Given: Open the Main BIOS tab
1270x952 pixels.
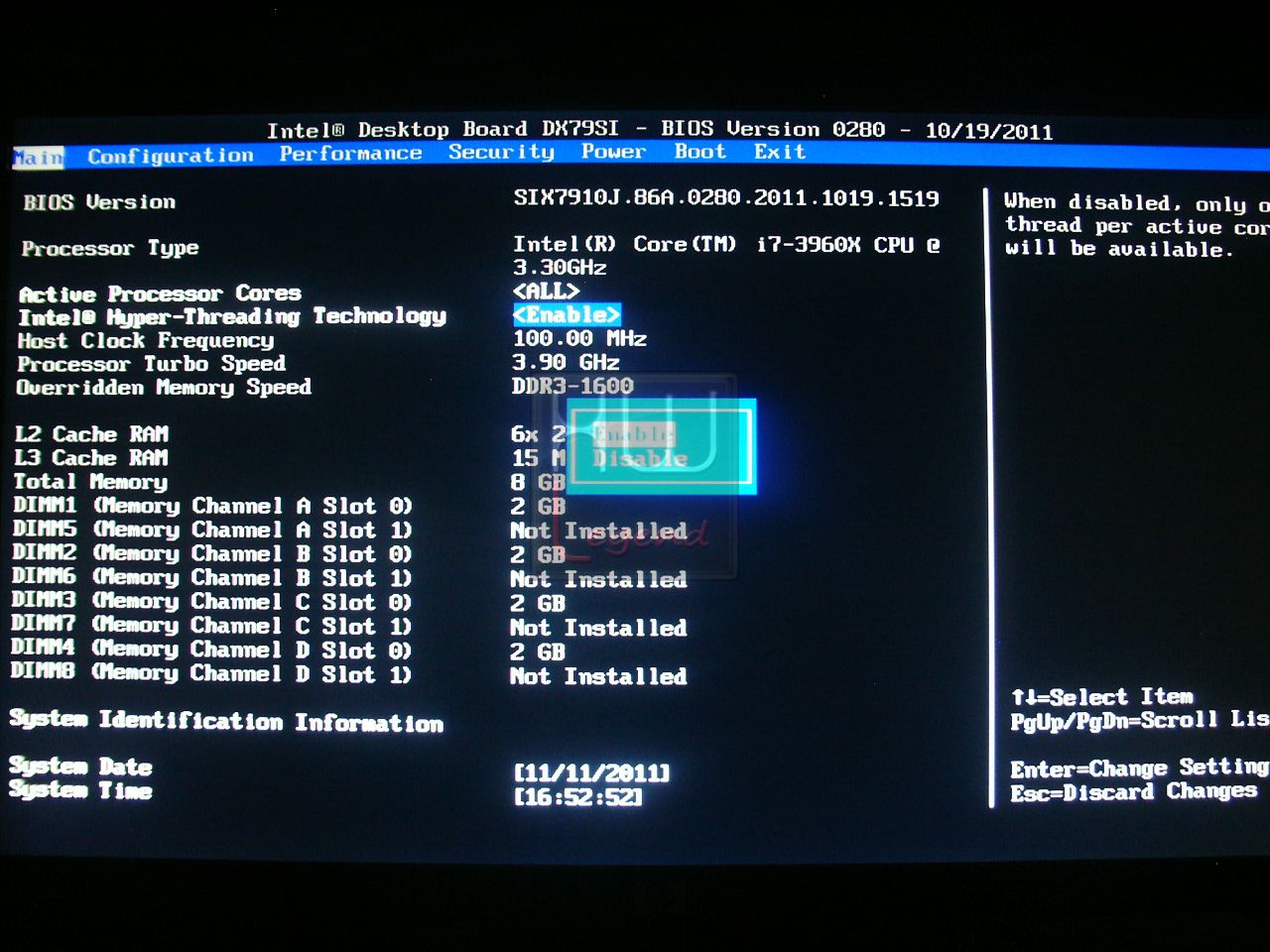Looking at the screenshot, I should 39,157.
